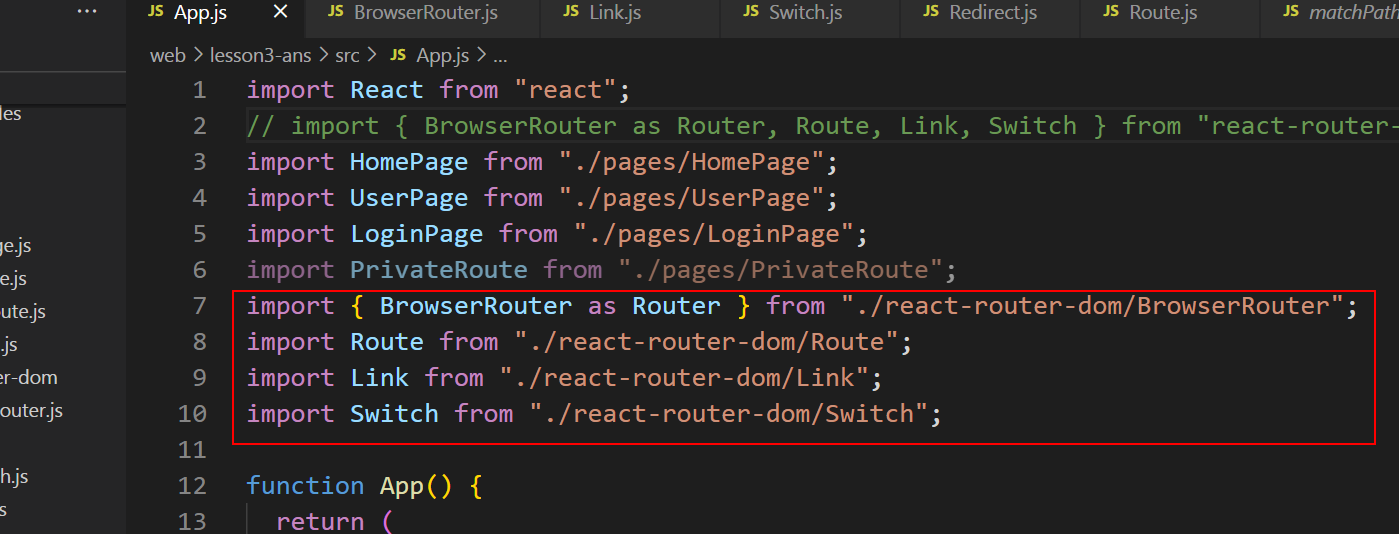Select explorer folder ending in 'er-dom'
The image size is (1399, 534).
pos(29,377)
